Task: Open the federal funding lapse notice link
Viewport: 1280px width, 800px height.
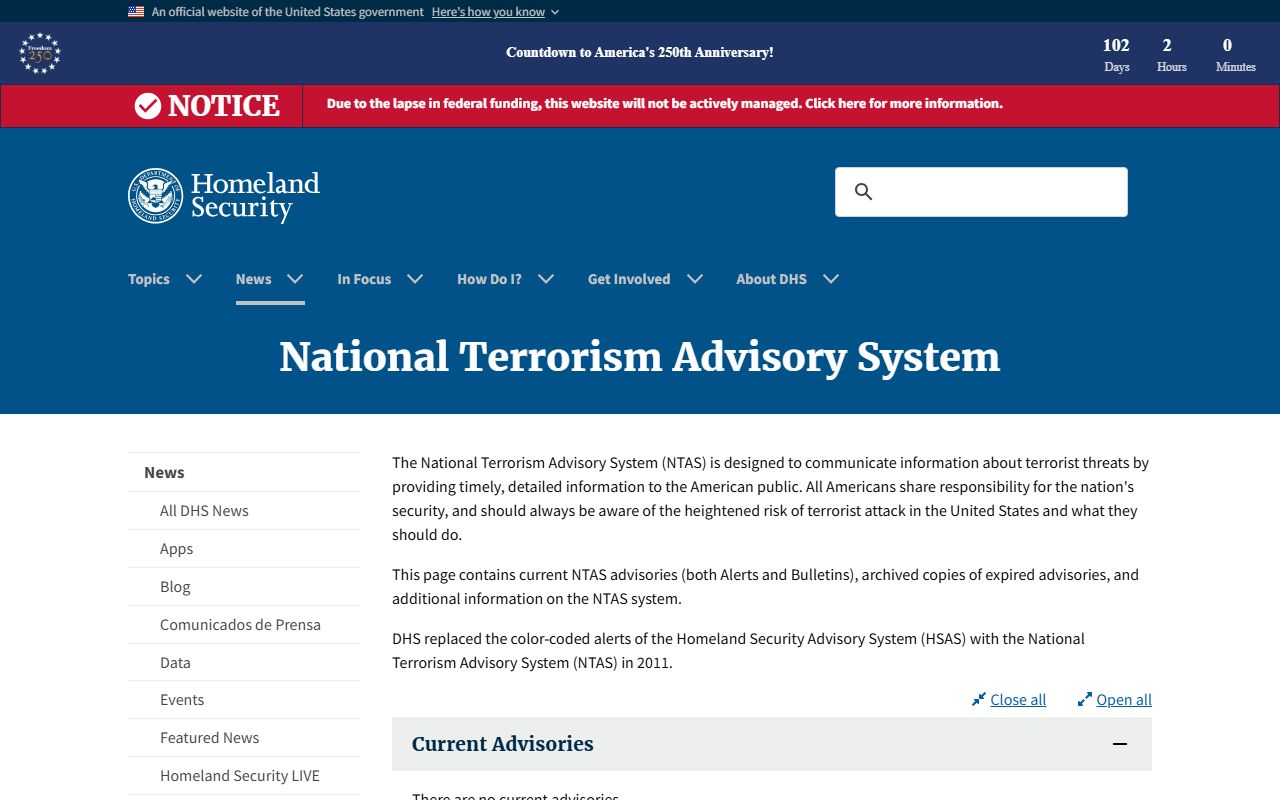Action: point(664,104)
